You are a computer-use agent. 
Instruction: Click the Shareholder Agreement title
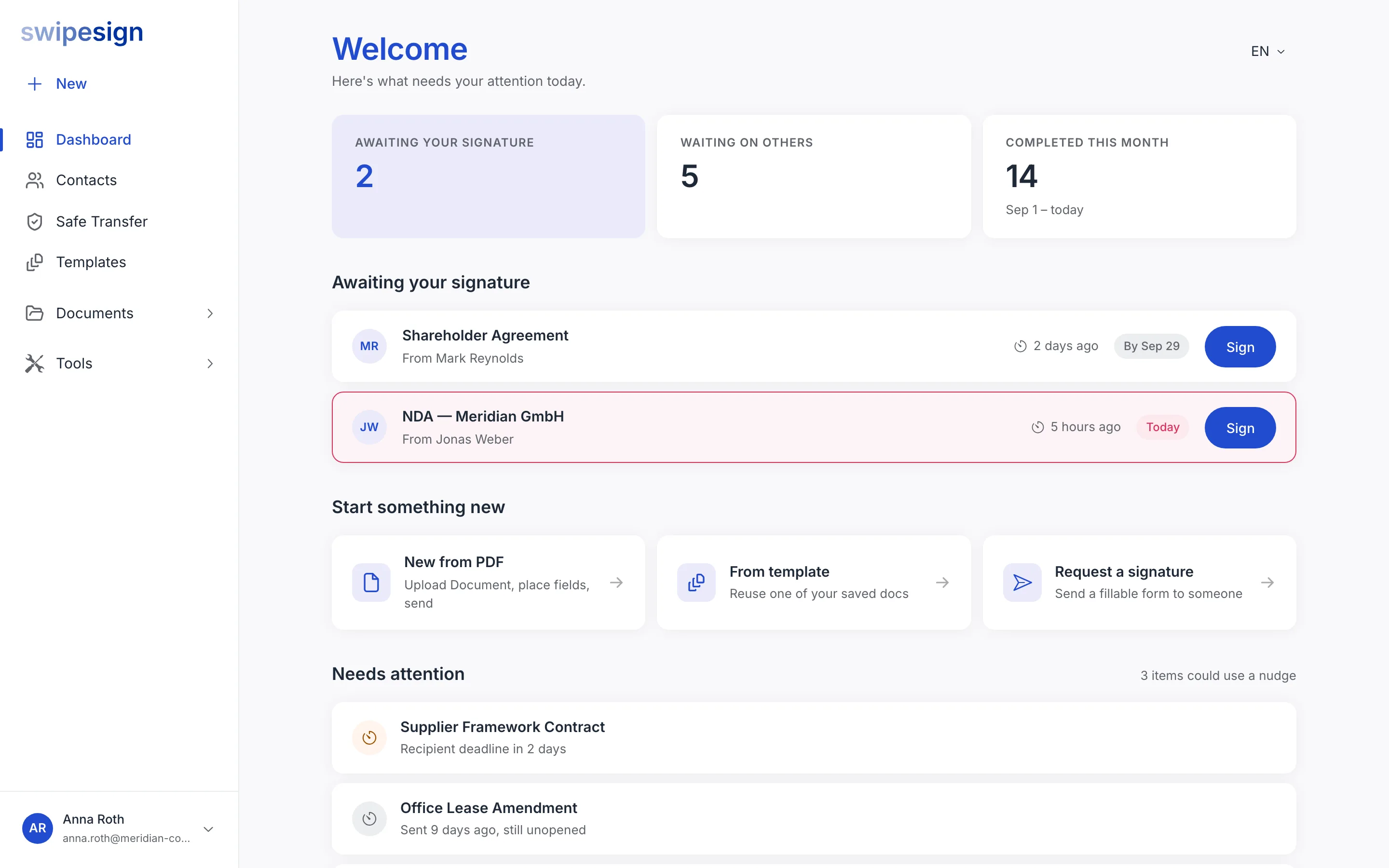(x=485, y=335)
